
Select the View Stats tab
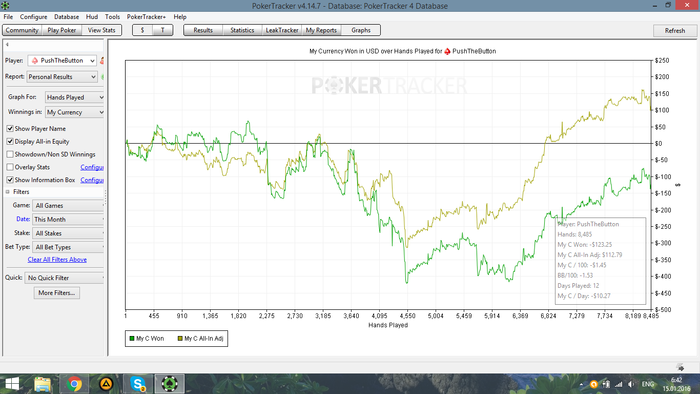[101, 30]
